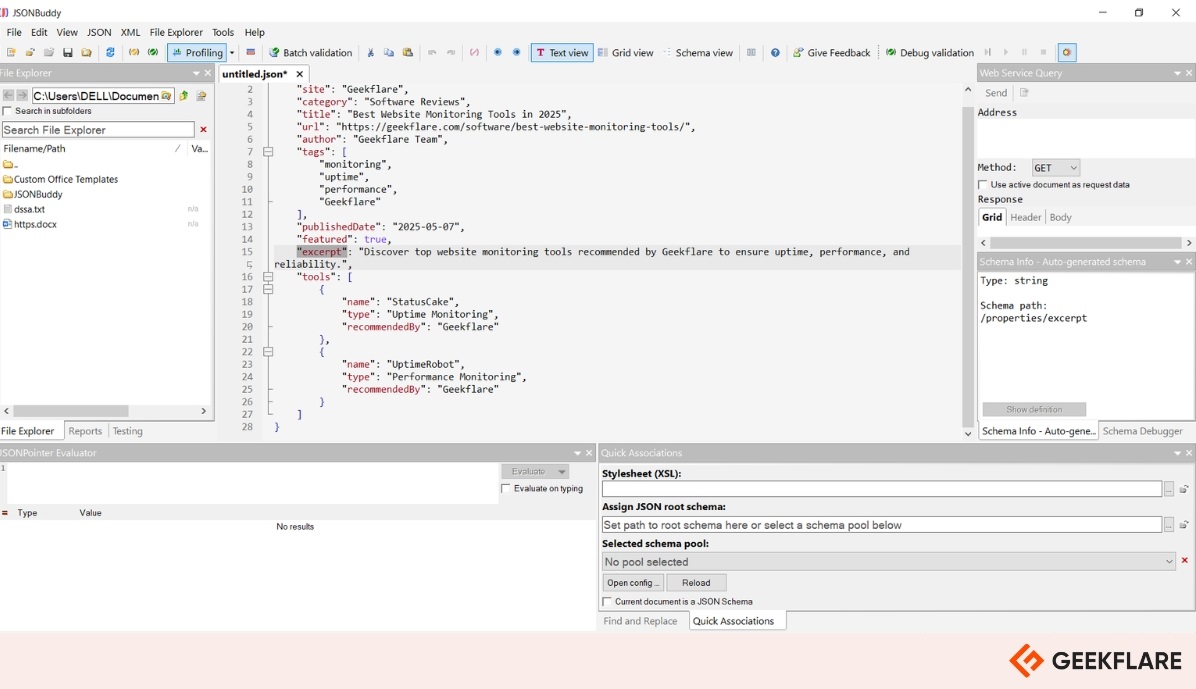Image resolution: width=1196 pixels, height=689 pixels.
Task: Switch to Text view
Action: (562, 53)
